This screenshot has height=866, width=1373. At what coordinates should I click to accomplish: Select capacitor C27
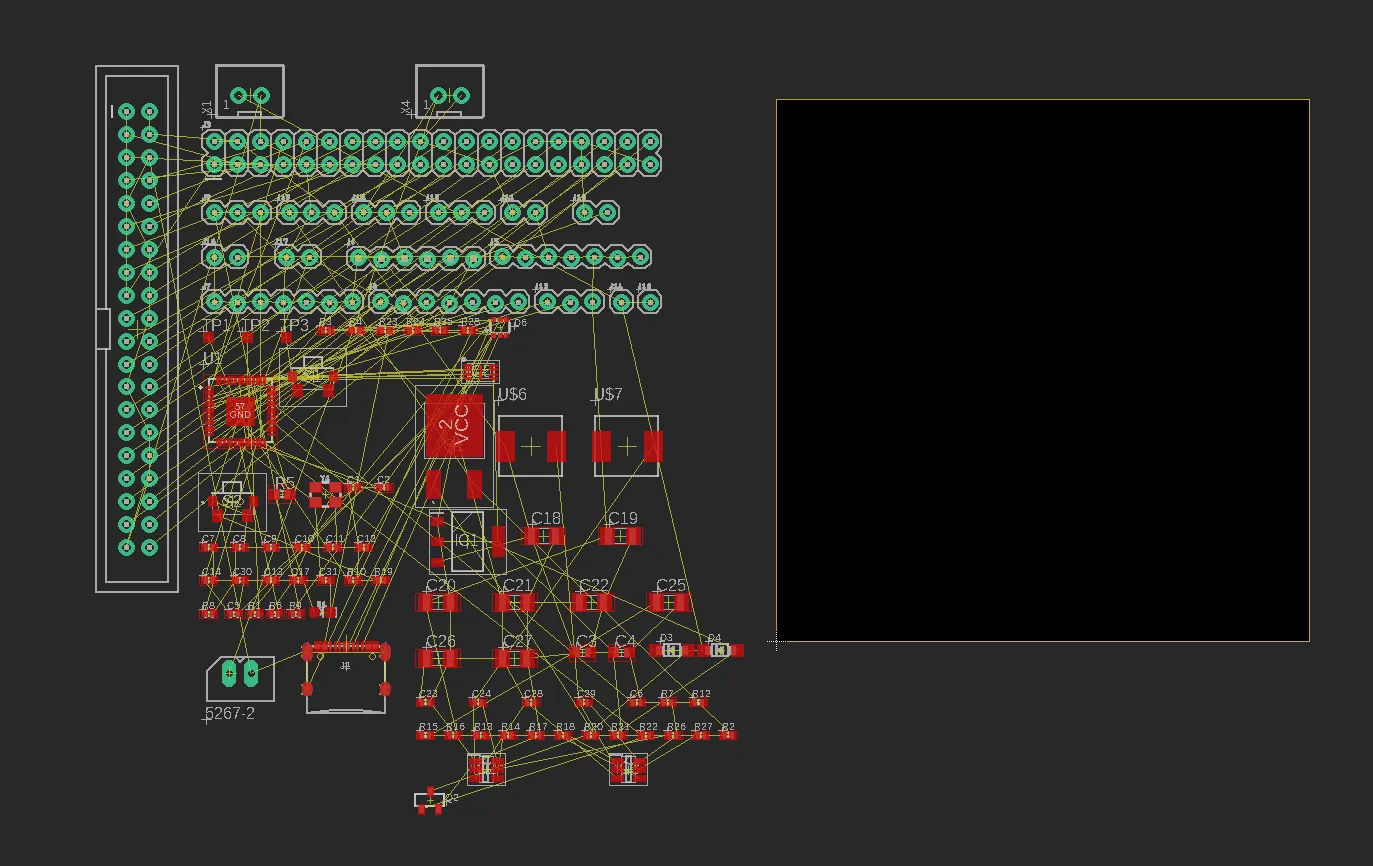click(515, 658)
